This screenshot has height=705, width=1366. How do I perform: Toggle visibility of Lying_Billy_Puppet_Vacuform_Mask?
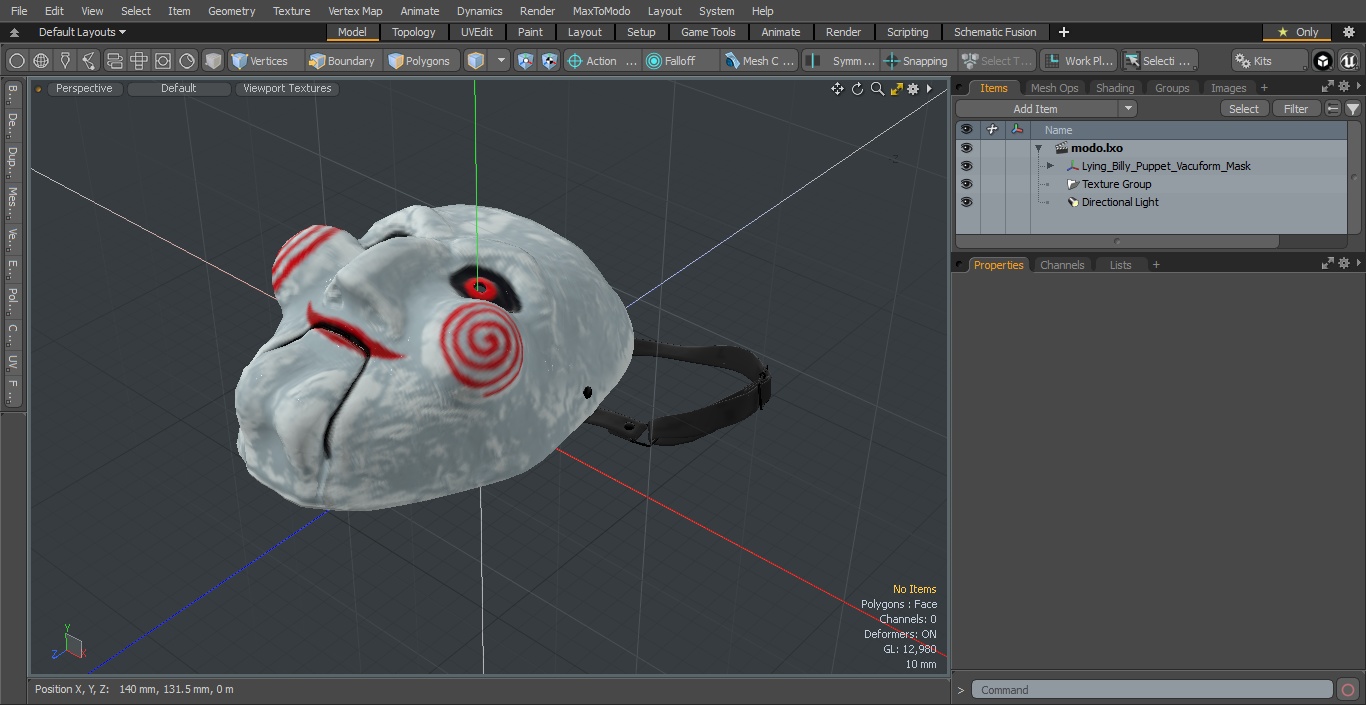click(x=966, y=166)
